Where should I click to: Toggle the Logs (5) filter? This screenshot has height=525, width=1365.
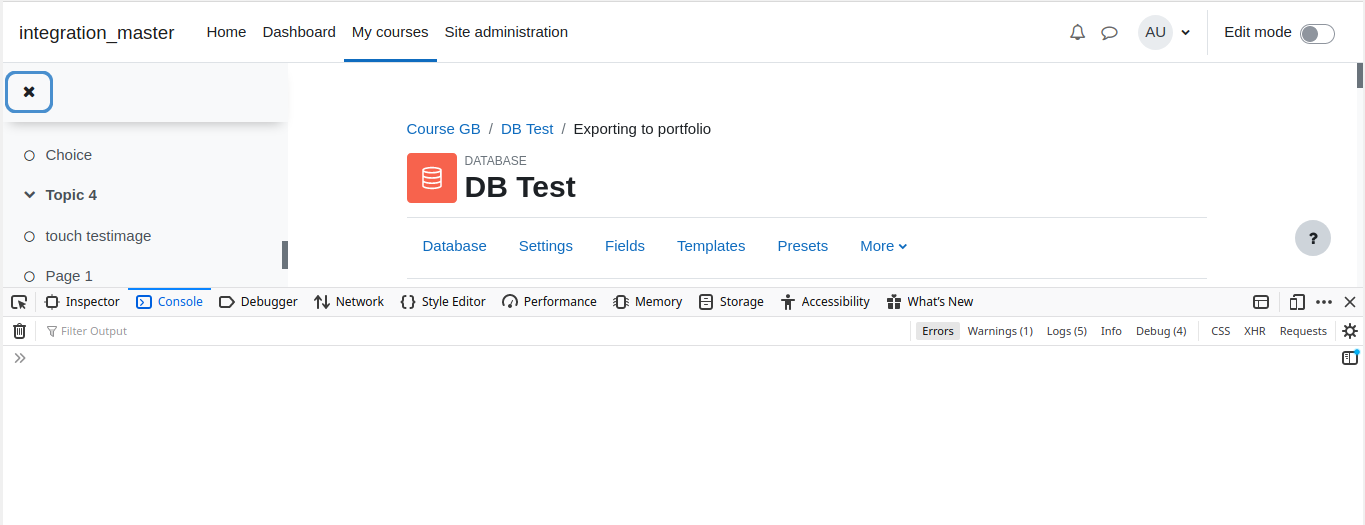coord(1067,331)
